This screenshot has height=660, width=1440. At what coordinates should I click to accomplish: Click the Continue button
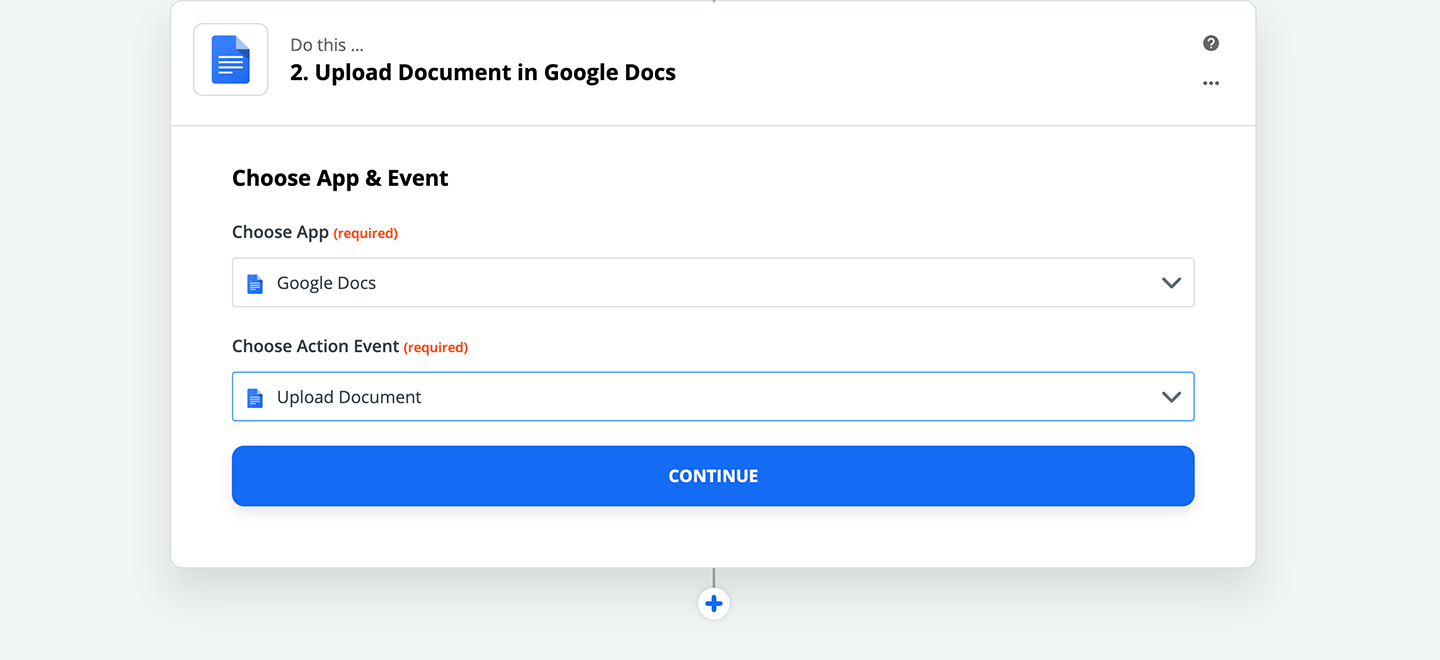(x=713, y=476)
